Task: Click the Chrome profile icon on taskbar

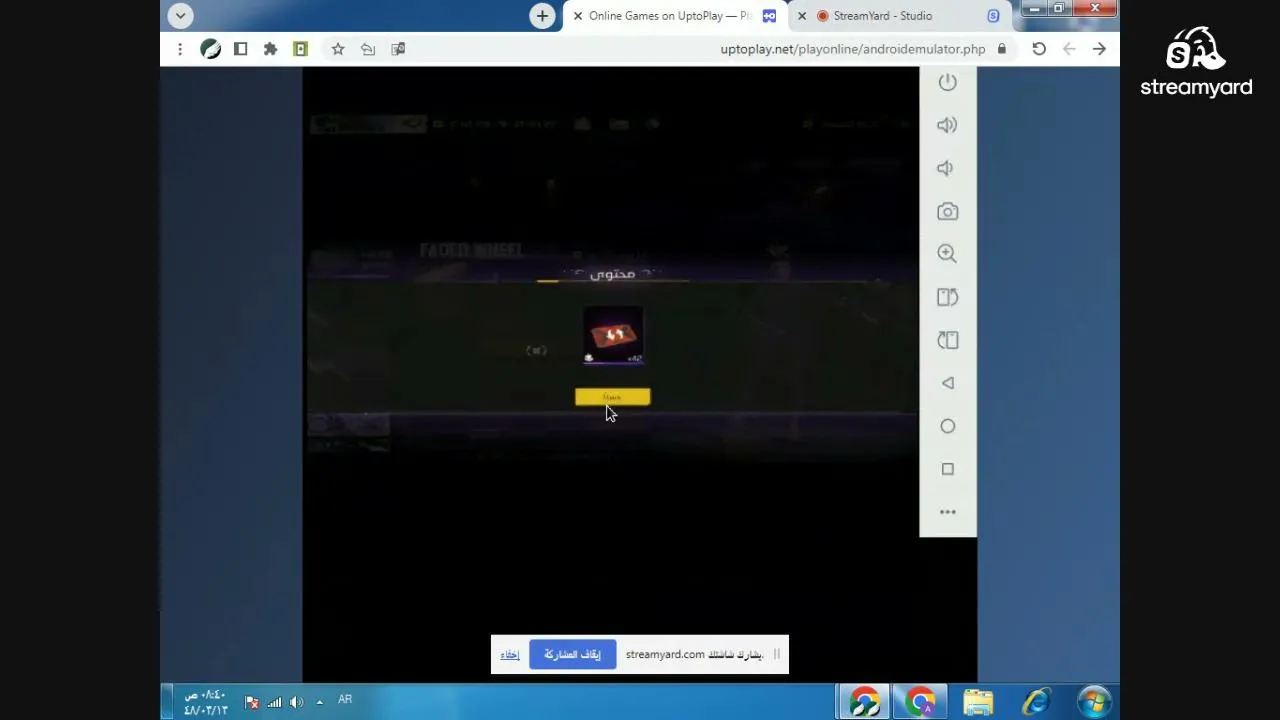Action: (921, 701)
